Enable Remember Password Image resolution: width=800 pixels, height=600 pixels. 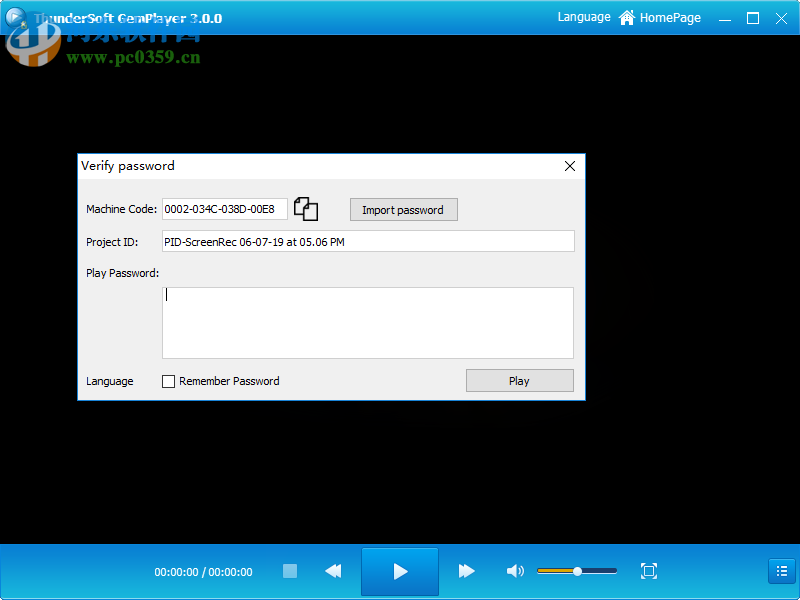pos(168,381)
